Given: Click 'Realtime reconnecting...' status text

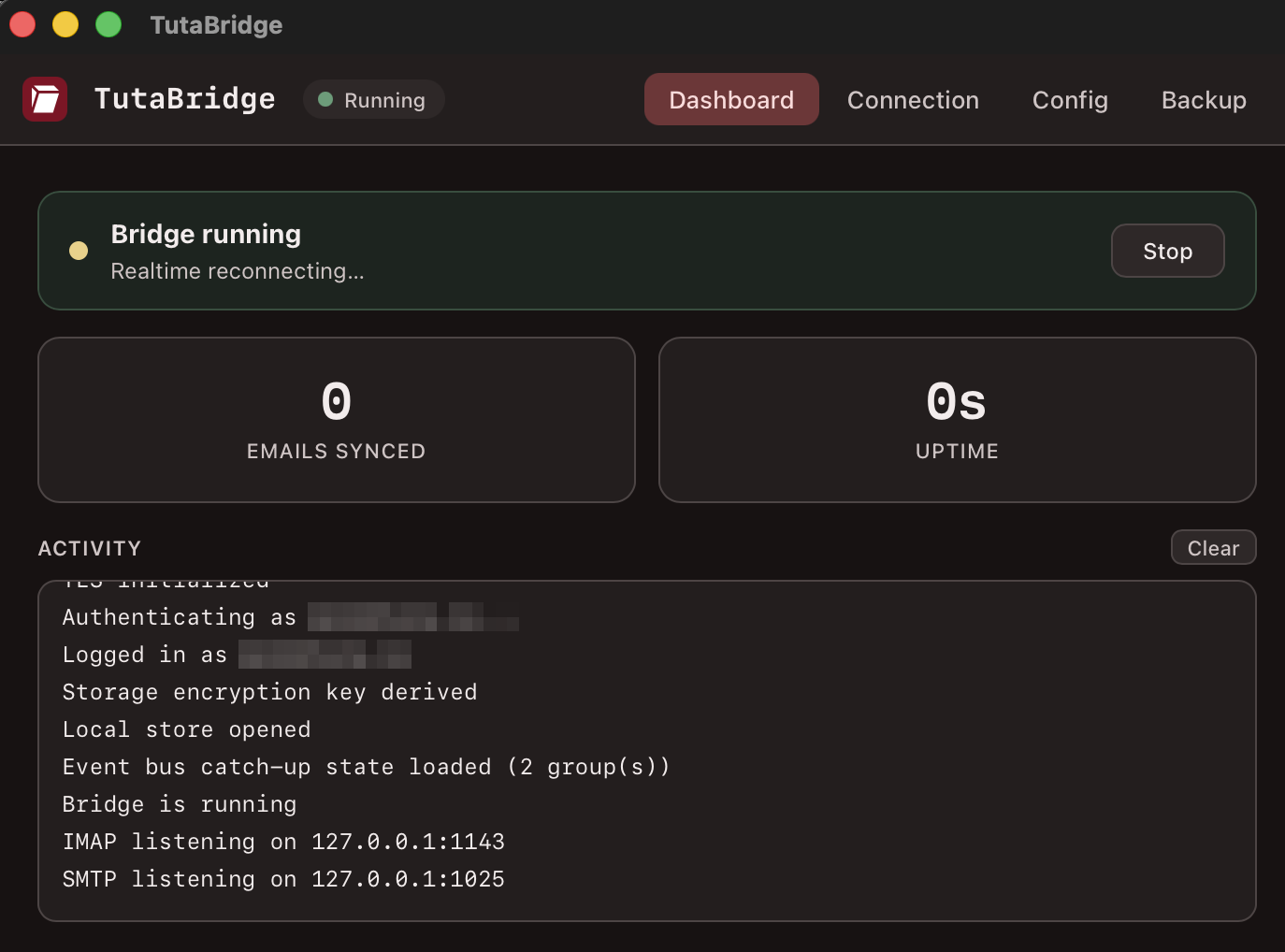Looking at the screenshot, I should coord(238,271).
